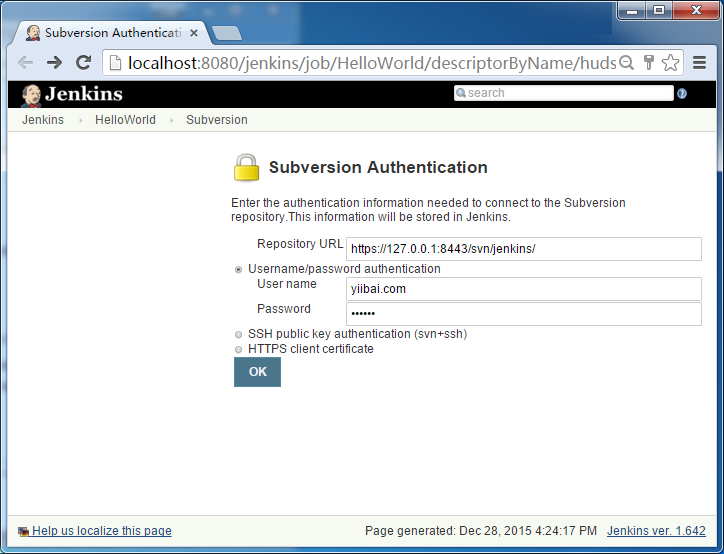Click the browser back arrow
The width and height of the screenshot is (724, 554).
[25, 62]
